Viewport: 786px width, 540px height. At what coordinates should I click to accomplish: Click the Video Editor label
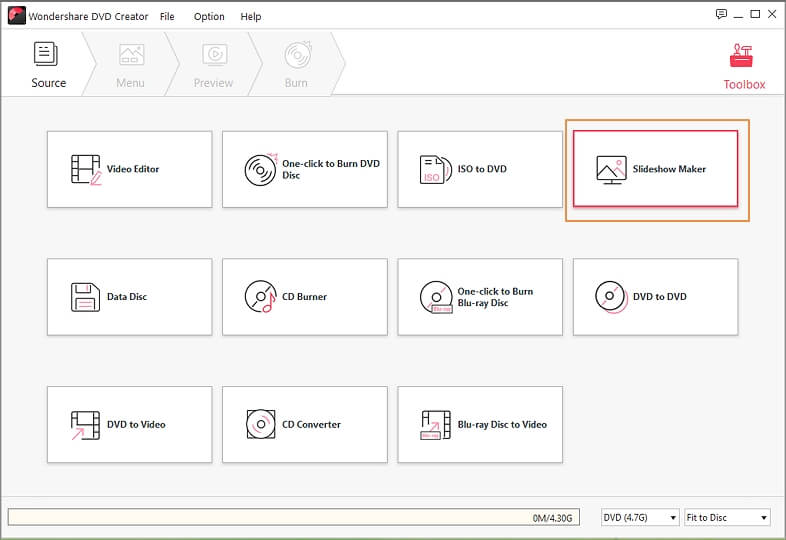[x=133, y=169]
